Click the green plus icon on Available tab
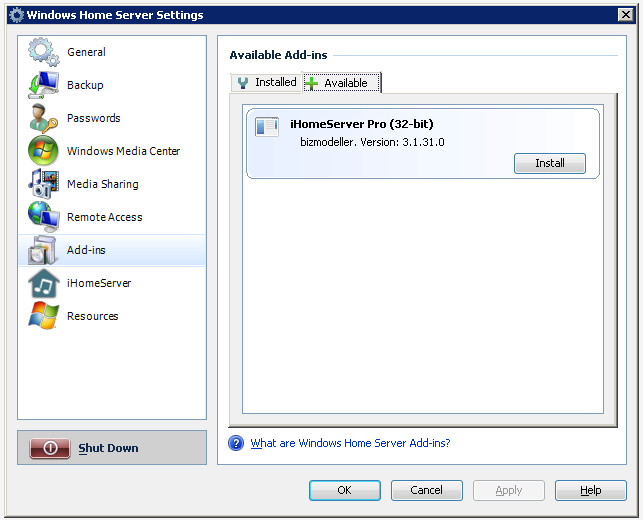Image resolution: width=643 pixels, height=520 pixels. (x=311, y=83)
